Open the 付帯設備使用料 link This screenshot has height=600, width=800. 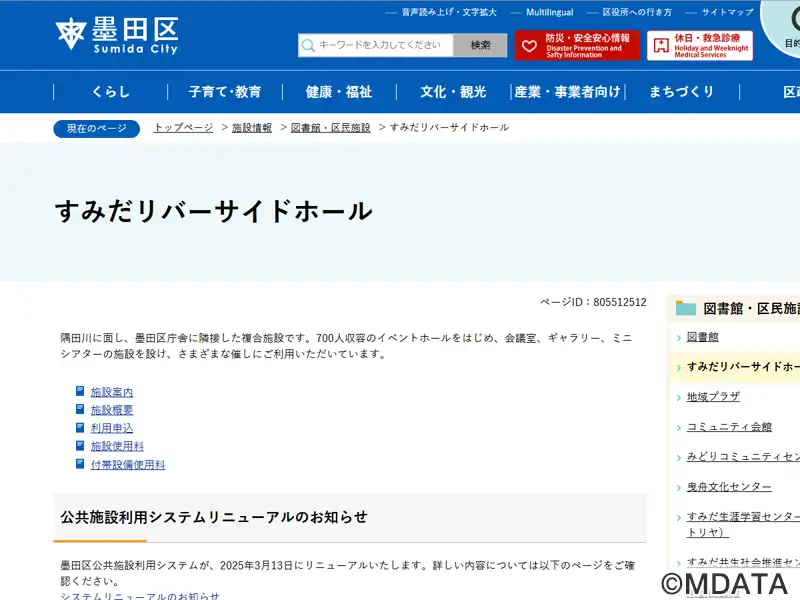128,464
